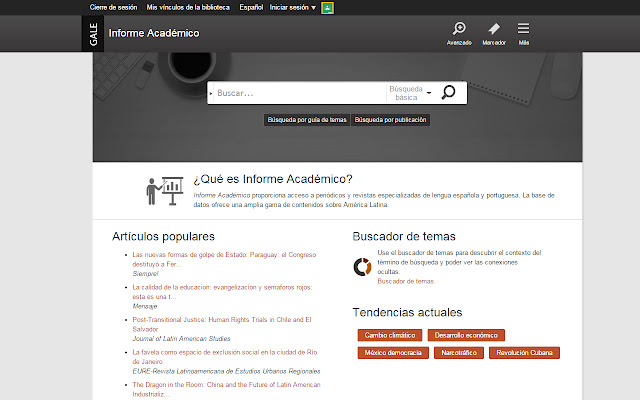
Task: Click Búsqueda por guía de temas button
Action: pyautogui.click(x=307, y=120)
